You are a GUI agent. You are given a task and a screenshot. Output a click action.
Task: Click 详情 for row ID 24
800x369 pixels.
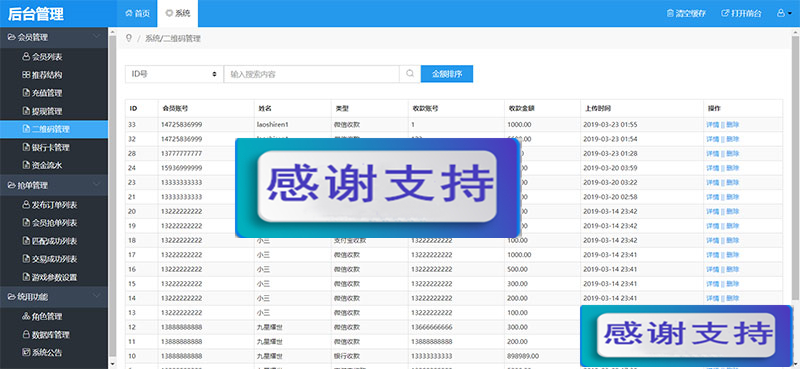tap(712, 168)
